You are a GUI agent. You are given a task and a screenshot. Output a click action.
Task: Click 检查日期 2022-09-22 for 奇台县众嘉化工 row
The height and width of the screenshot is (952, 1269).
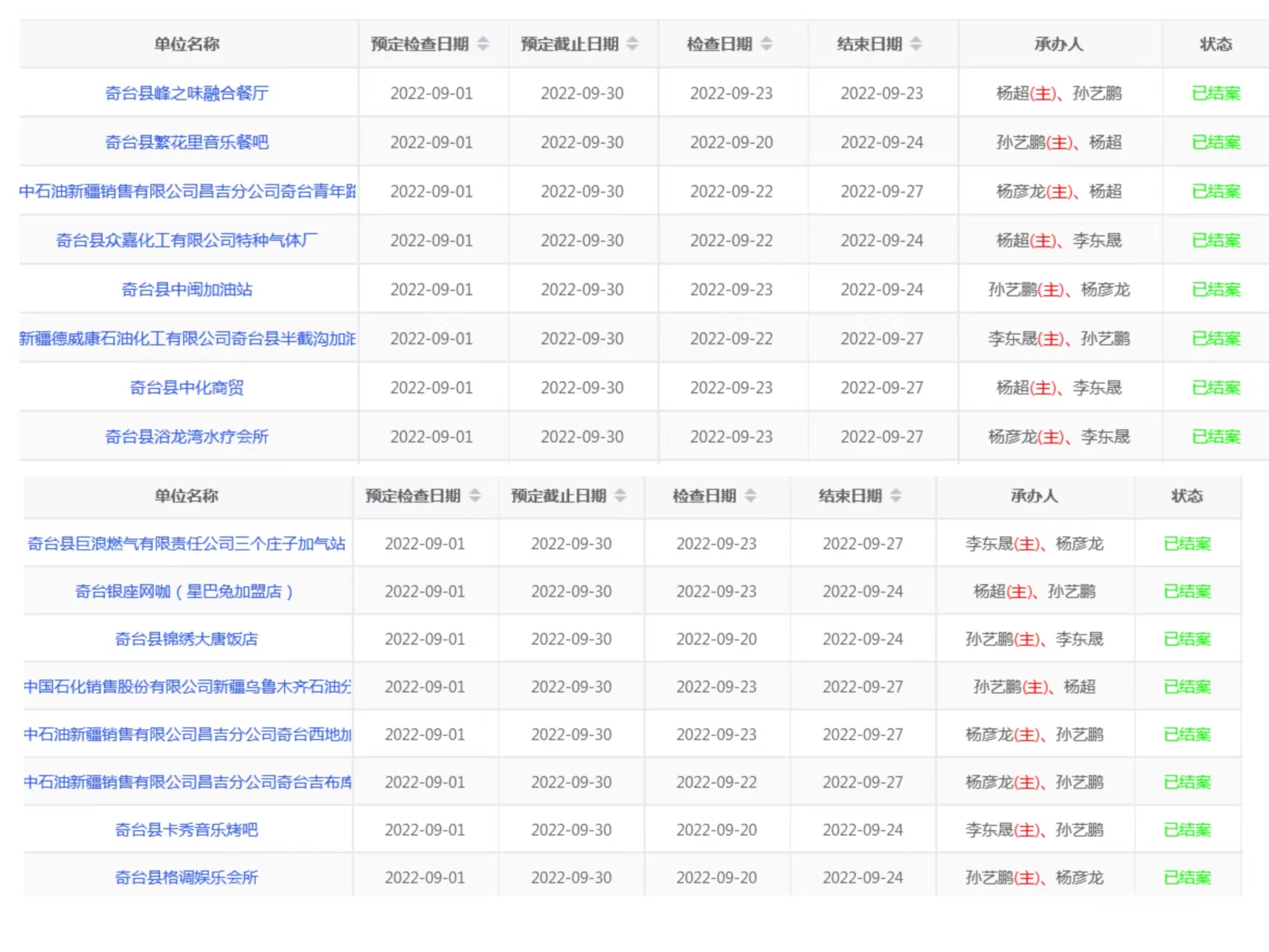tap(732, 240)
